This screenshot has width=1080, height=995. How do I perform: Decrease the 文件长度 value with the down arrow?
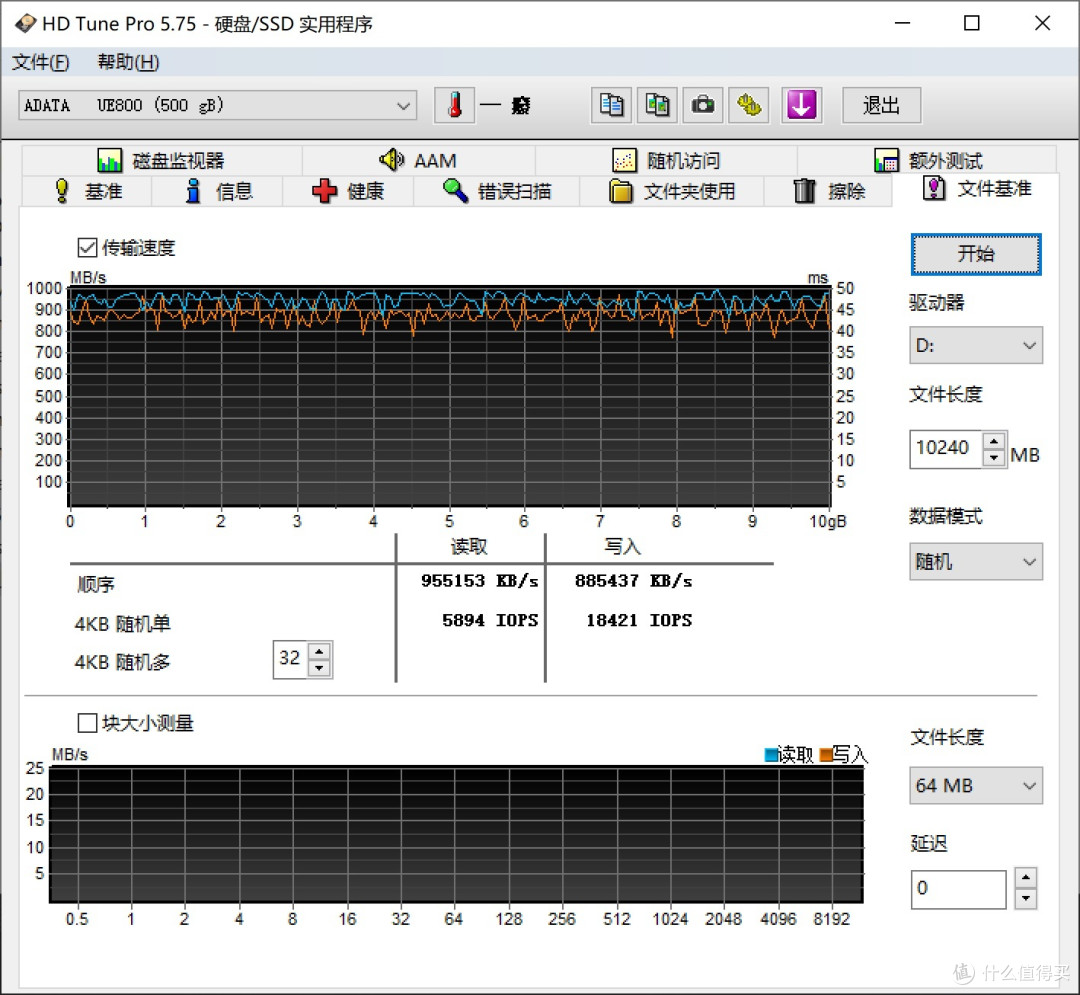pyautogui.click(x=993, y=458)
